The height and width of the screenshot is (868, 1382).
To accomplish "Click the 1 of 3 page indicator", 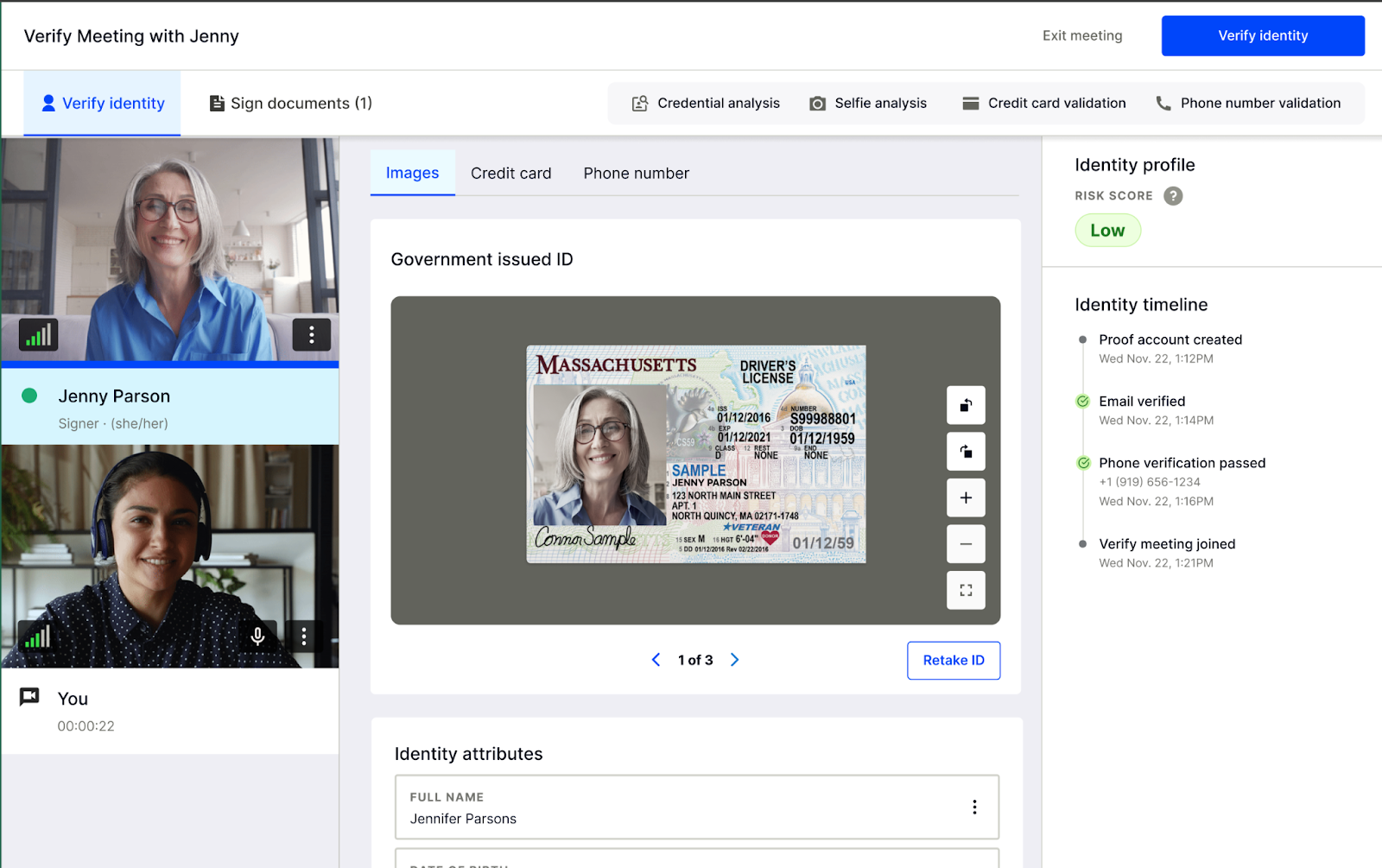I will (695, 660).
